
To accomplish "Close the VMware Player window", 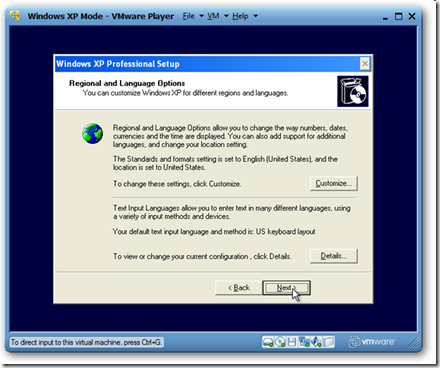I will pyautogui.click(x=412, y=16).
